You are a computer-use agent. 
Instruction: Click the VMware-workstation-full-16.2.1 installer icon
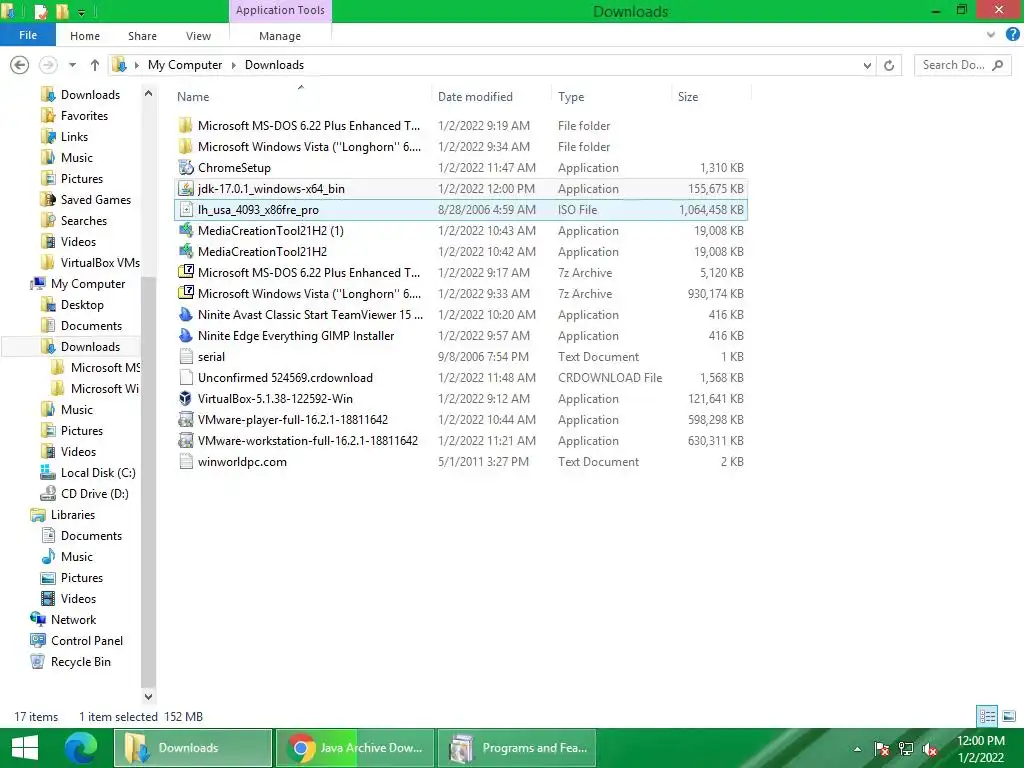tap(186, 441)
